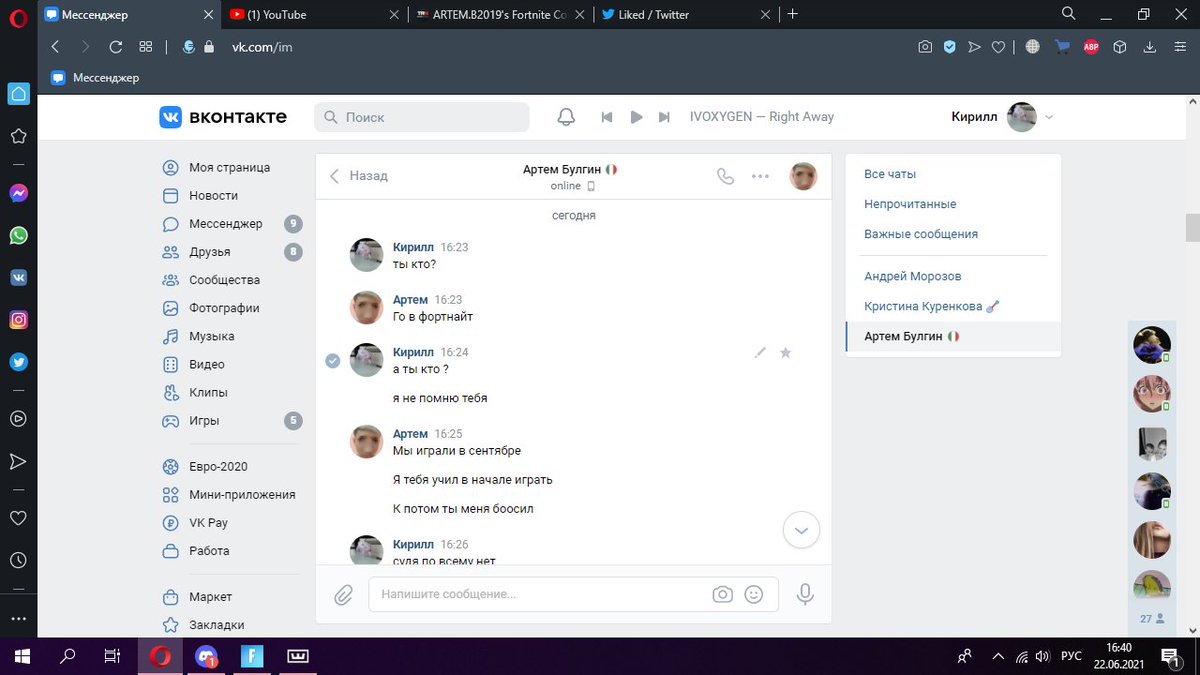The image size is (1200, 675).
Task: Open Артем Булгин avatar in chat header
Action: (803, 176)
